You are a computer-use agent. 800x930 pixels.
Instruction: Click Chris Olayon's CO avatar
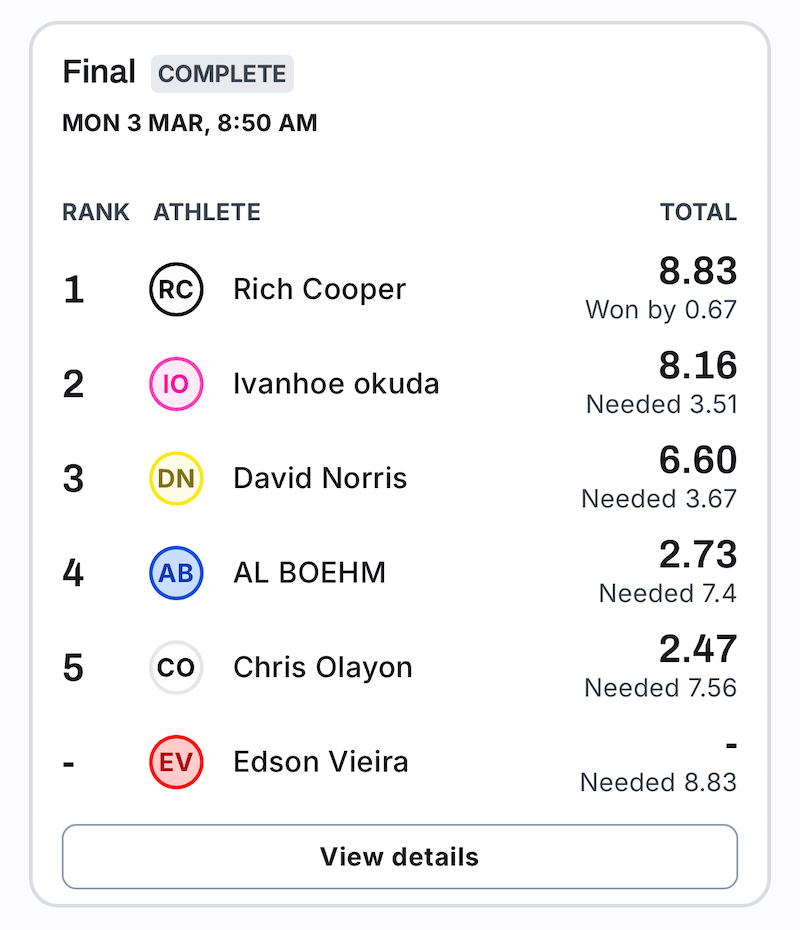[x=176, y=667]
